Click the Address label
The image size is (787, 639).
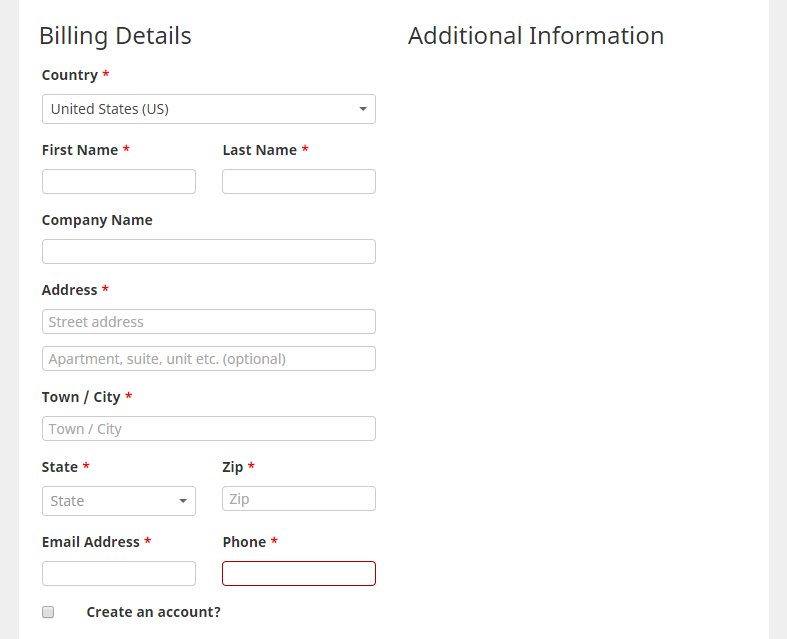[69, 290]
